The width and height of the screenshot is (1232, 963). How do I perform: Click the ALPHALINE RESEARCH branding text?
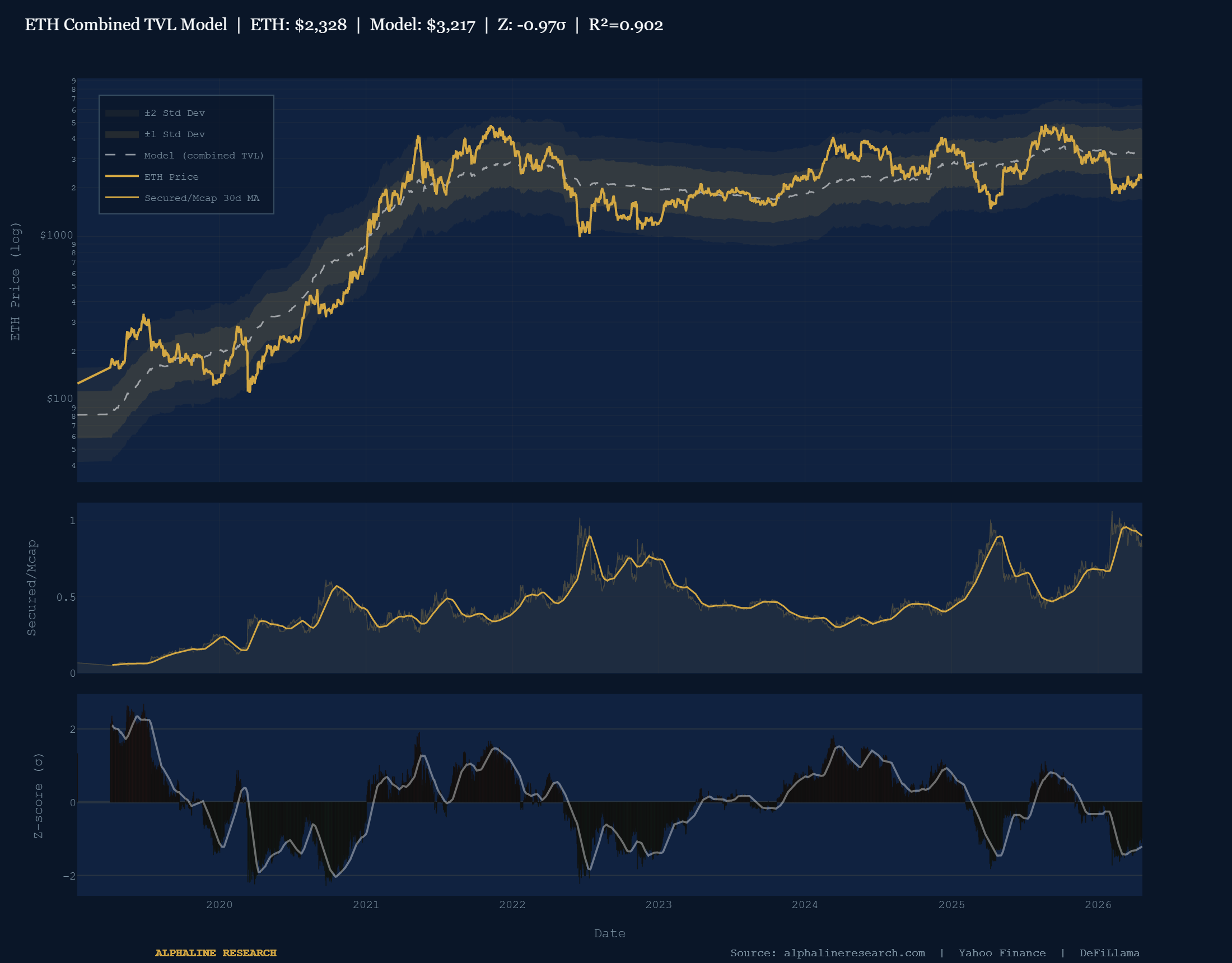tap(216, 953)
